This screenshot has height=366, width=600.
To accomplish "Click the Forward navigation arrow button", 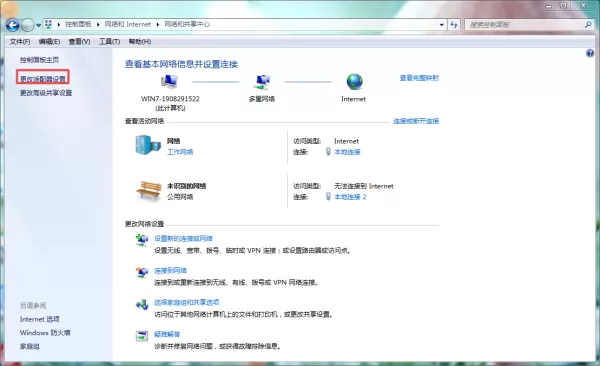I will pyautogui.click(x=28, y=25).
